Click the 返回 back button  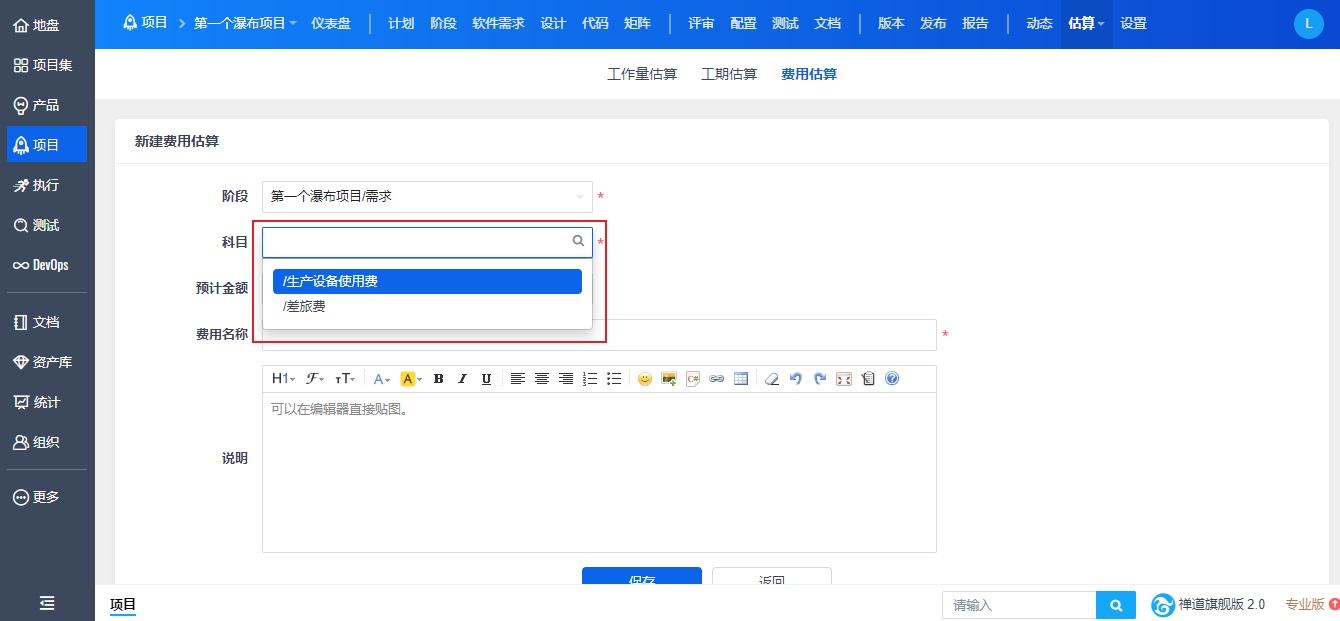pyautogui.click(x=771, y=579)
